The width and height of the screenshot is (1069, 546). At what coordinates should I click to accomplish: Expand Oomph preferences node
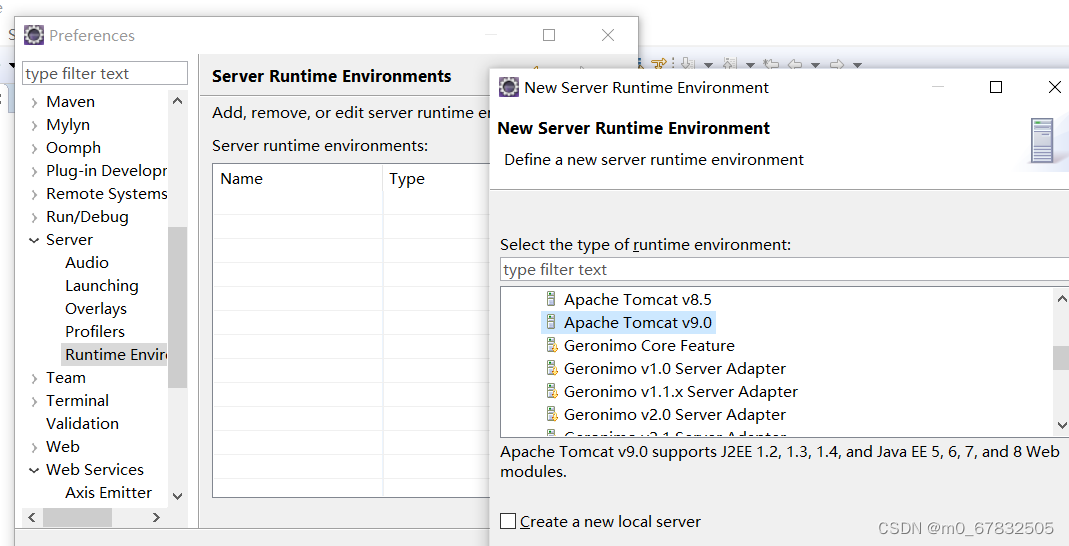(34, 149)
